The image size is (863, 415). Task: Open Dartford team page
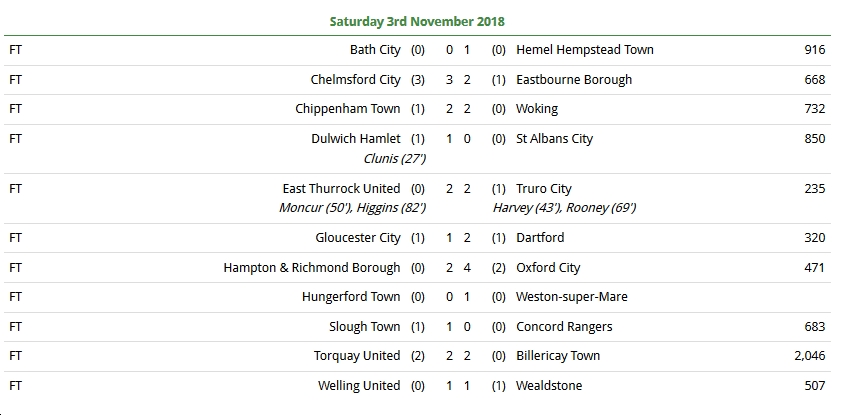click(x=540, y=238)
